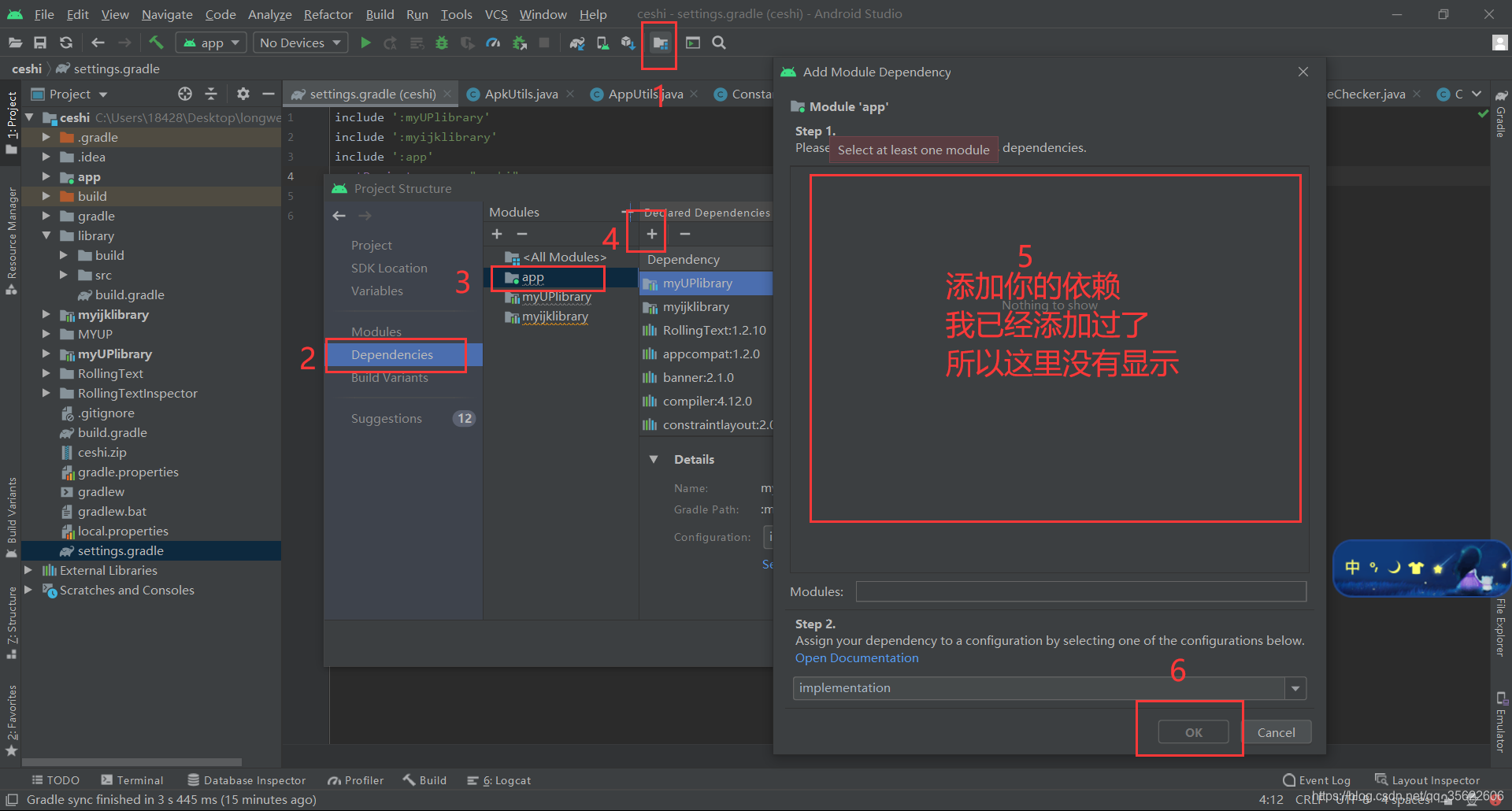Open the AVD Manager icon

[602, 43]
